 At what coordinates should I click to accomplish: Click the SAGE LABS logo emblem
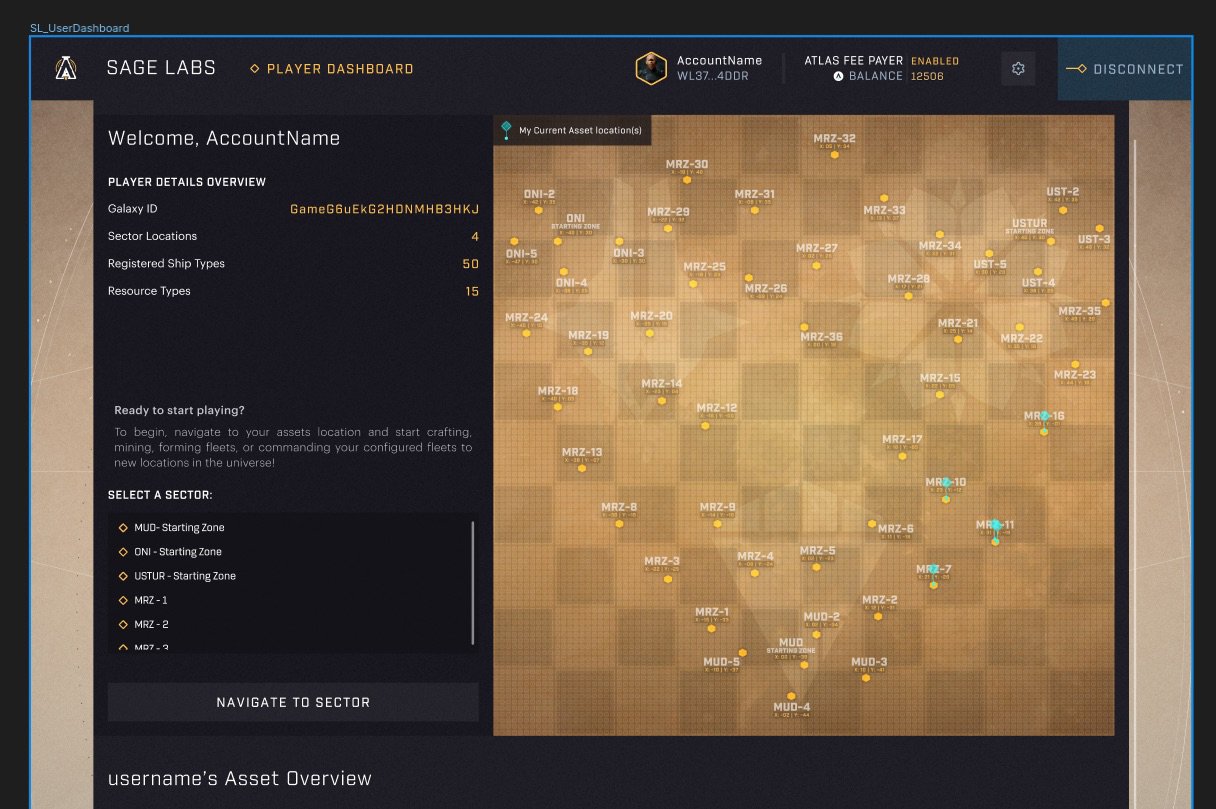(64, 68)
